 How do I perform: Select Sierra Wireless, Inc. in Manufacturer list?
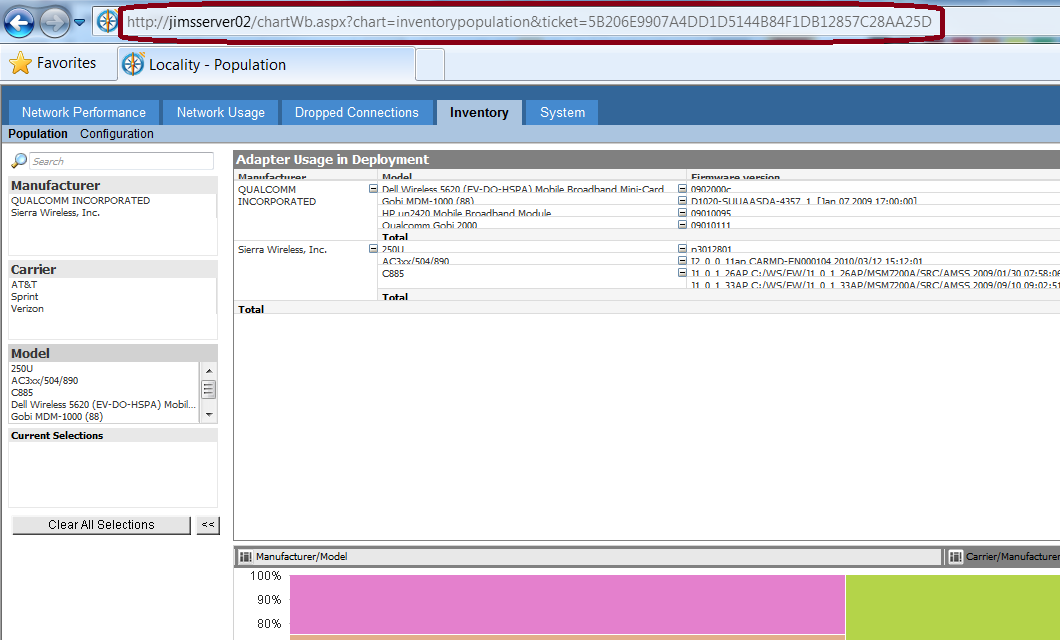pos(55,213)
